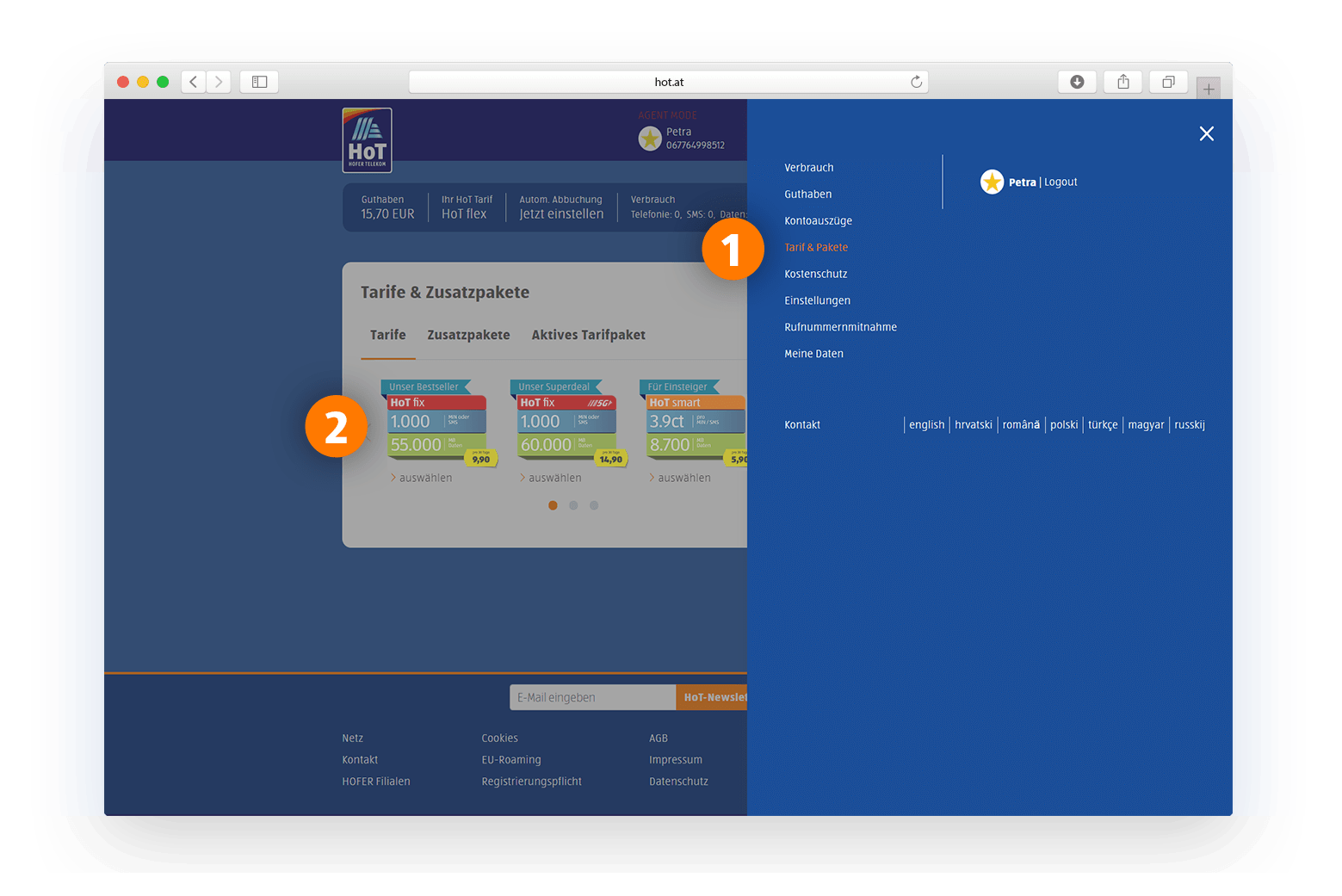Open the Safari share menu
This screenshot has width=1342, height=896.
[x=1123, y=82]
